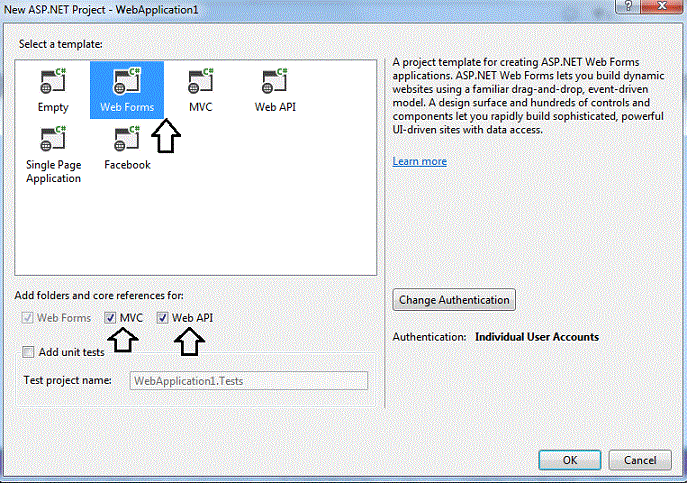Dismiss the dialog with Cancel
The image size is (687, 483).
pyautogui.click(x=640, y=460)
